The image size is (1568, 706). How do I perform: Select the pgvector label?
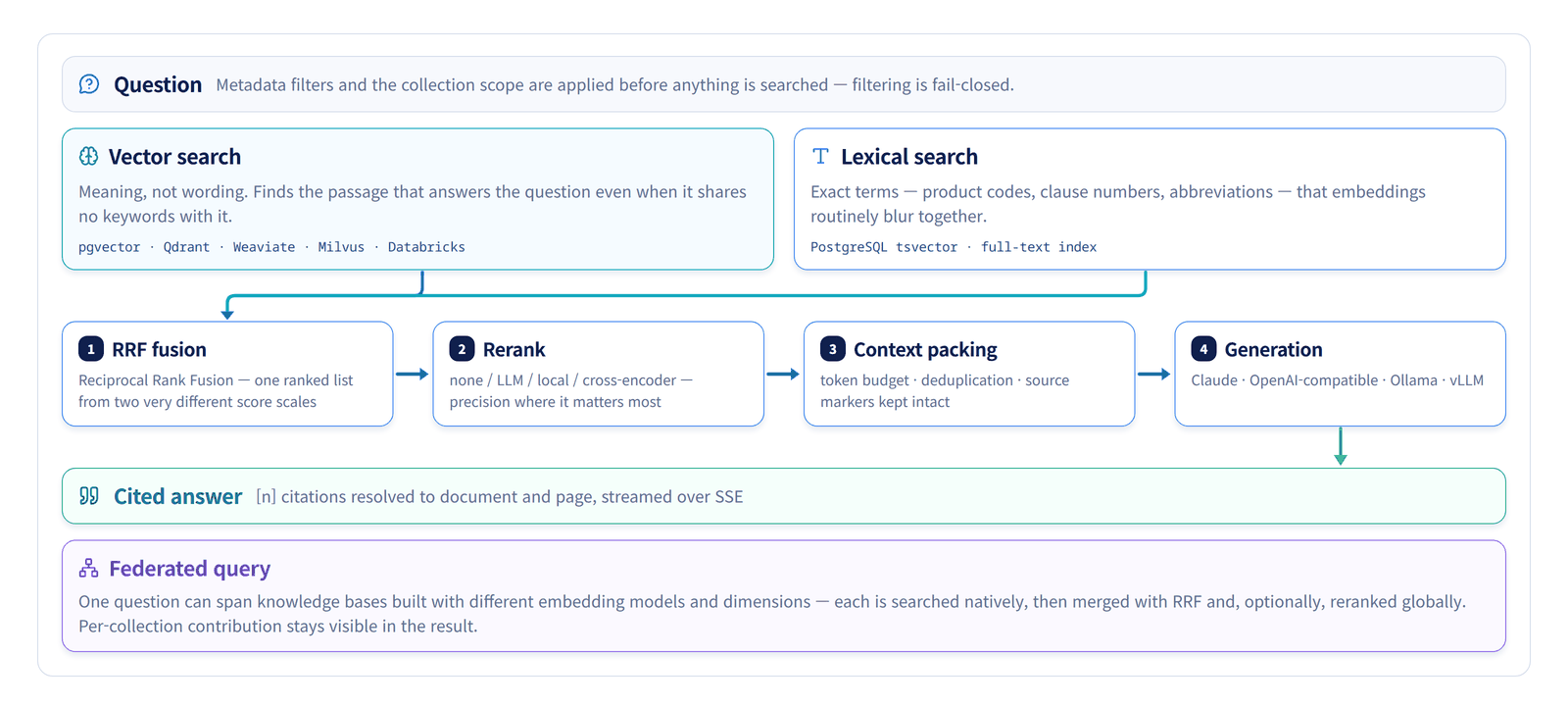tap(109, 247)
